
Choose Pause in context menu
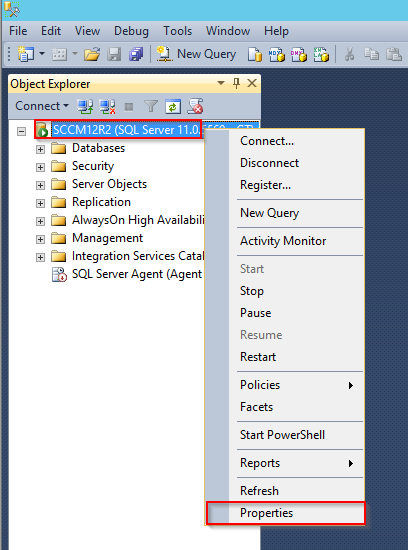[285, 313]
